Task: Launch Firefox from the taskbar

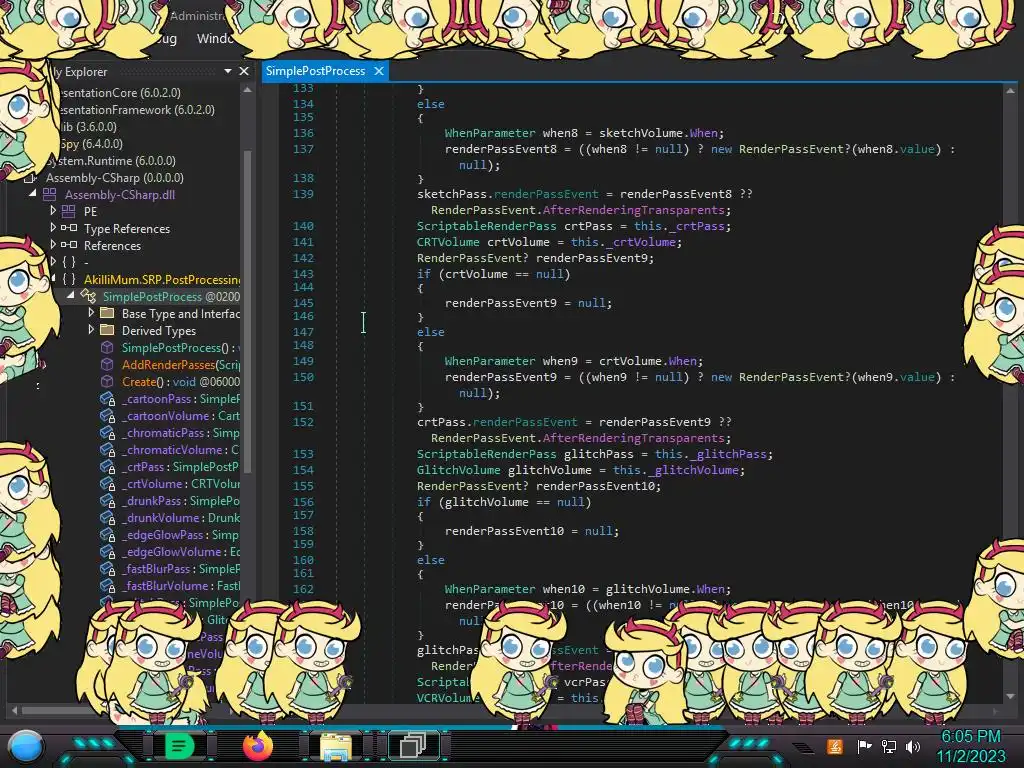Action: (257, 746)
